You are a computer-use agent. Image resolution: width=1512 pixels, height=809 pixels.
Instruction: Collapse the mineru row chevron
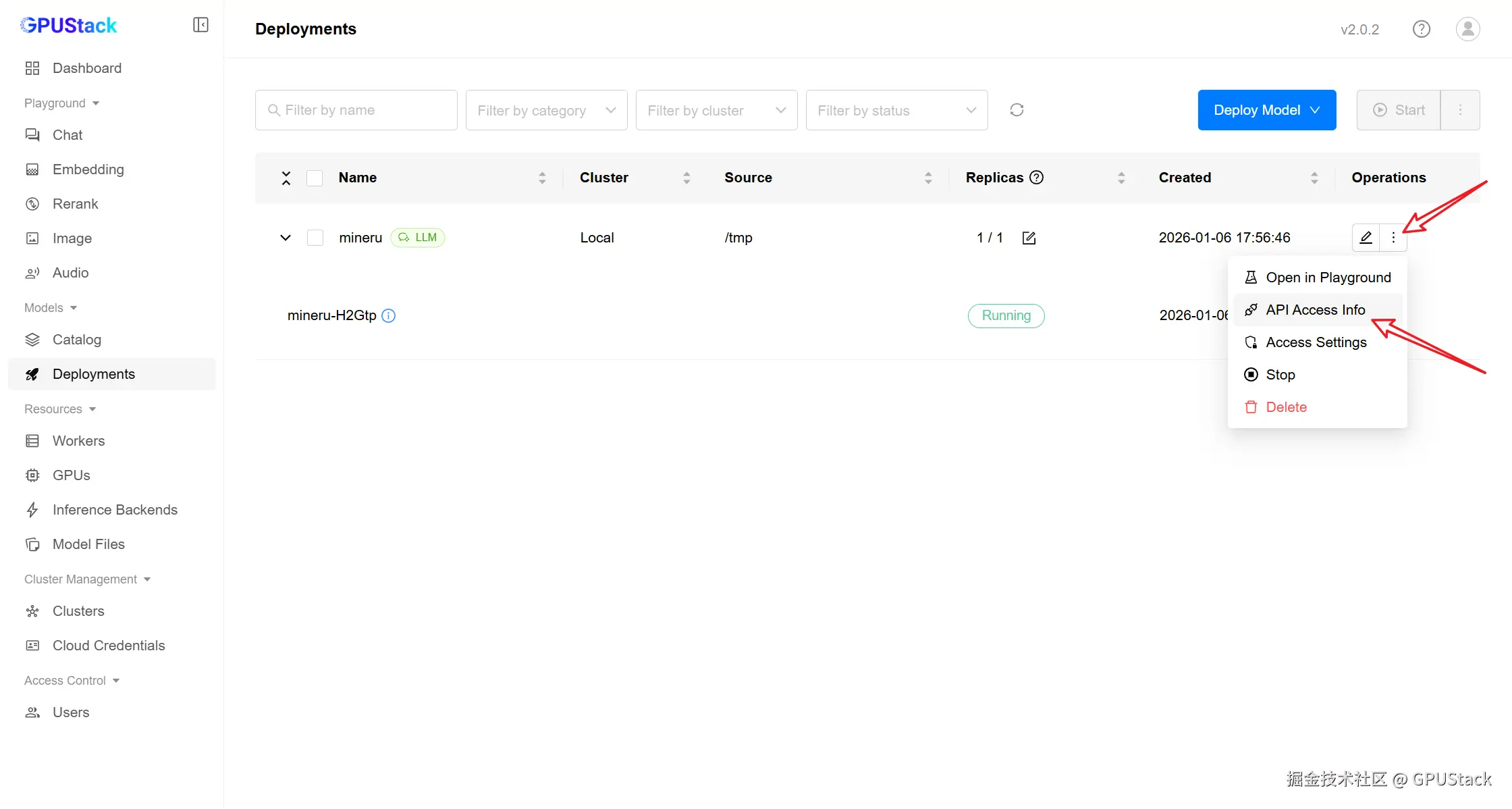(286, 238)
